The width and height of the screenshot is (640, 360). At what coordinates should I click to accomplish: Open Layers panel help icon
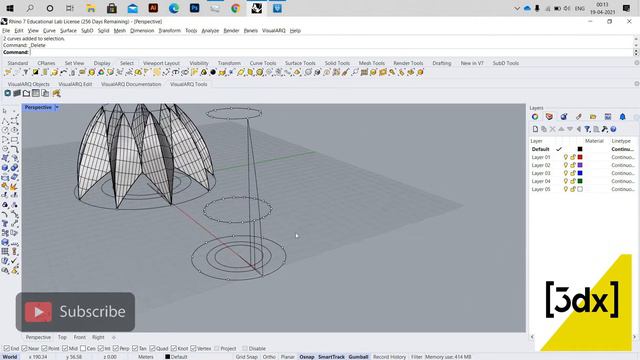click(613, 129)
